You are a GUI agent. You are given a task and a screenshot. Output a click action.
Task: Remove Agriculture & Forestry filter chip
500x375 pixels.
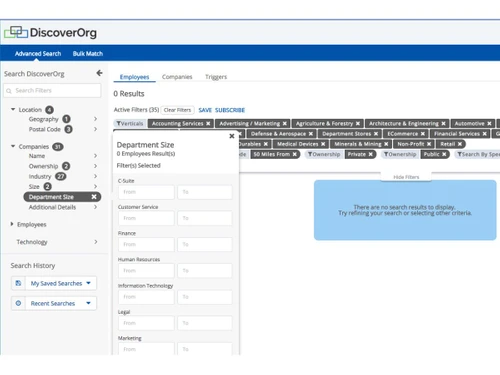358,123
